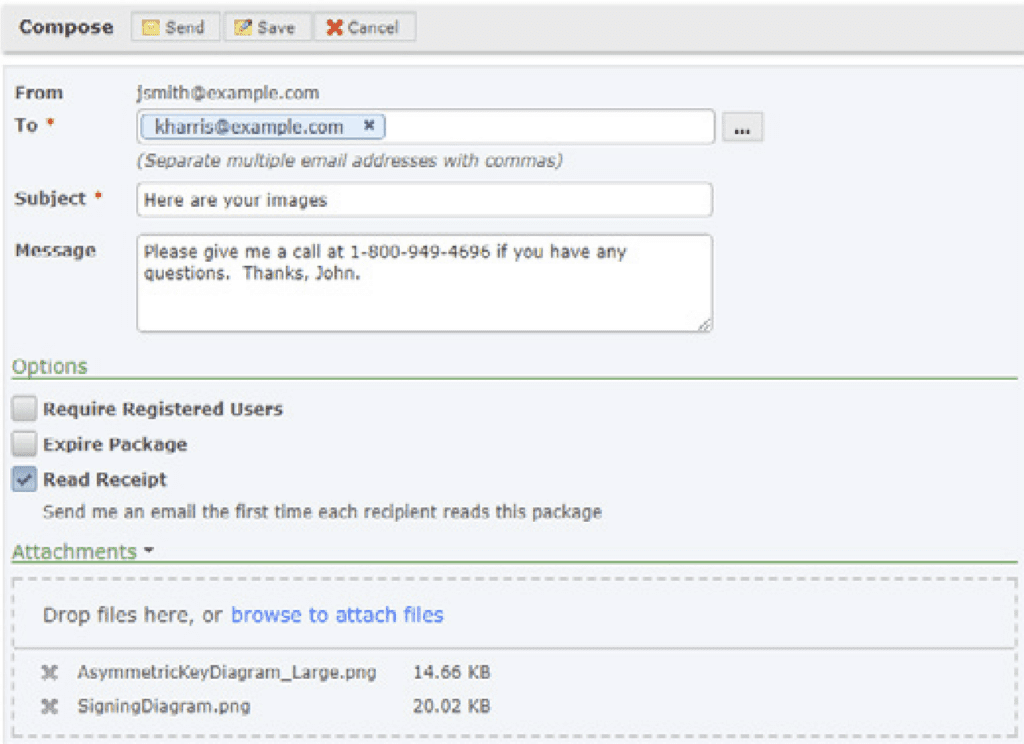This screenshot has height=744, width=1024.
Task: Click the 20.02 KB file size
Action: tap(451, 706)
